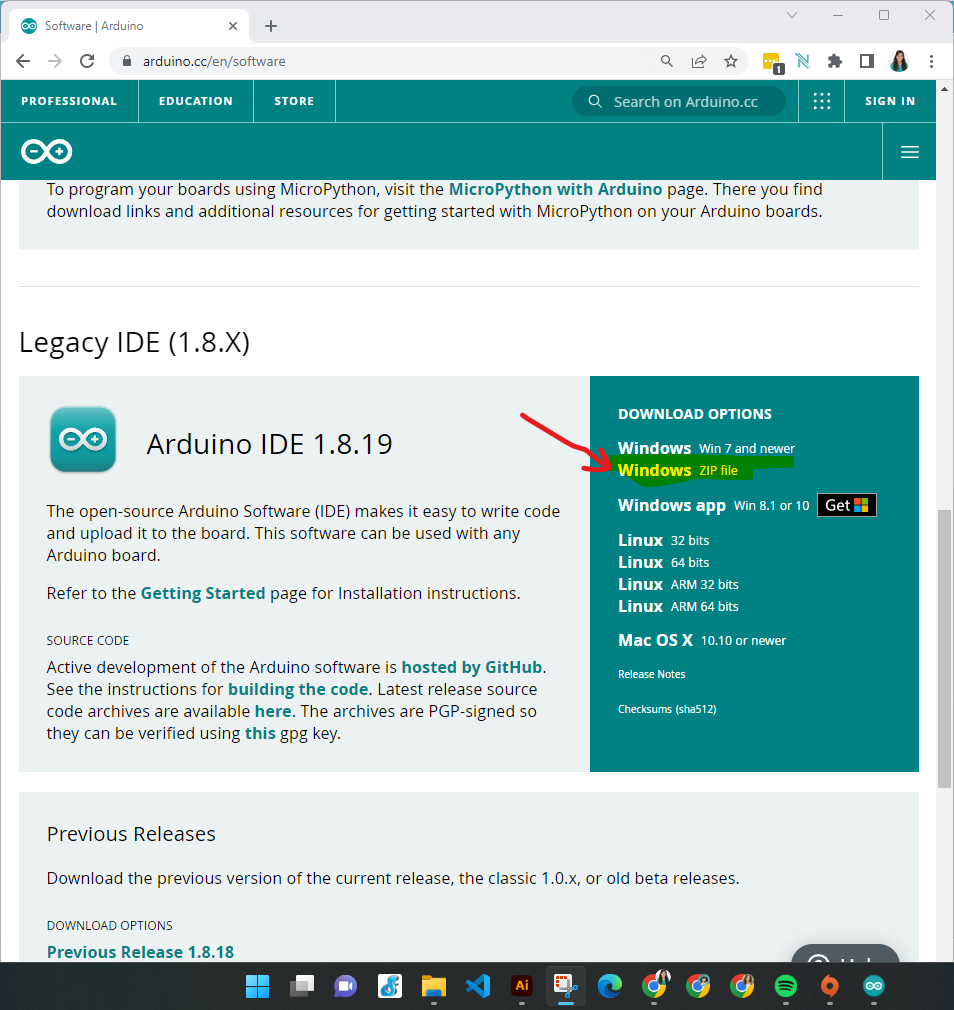The image size is (954, 1010).
Task: Open the Extensions puzzle piece menu
Action: [x=835, y=61]
